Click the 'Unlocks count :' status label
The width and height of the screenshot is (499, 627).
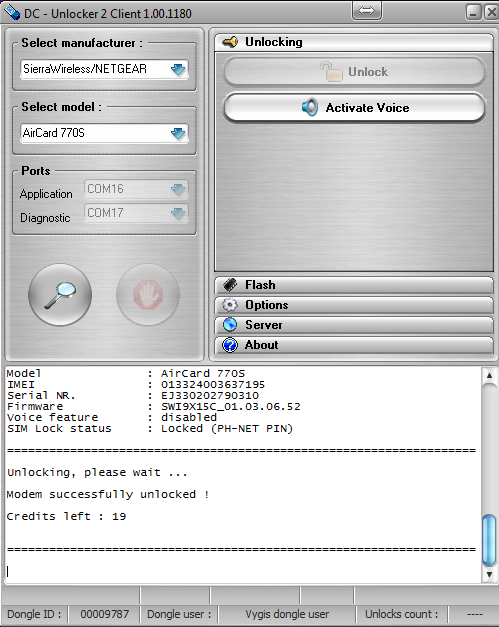pos(401,614)
